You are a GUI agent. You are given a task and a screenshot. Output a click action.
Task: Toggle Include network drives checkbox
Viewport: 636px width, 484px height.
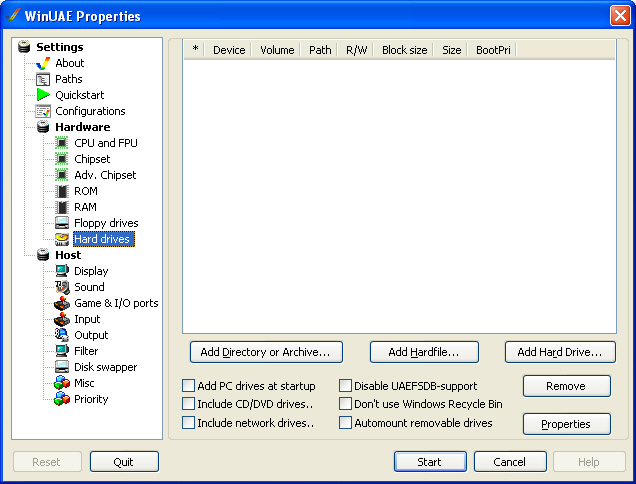(x=188, y=423)
